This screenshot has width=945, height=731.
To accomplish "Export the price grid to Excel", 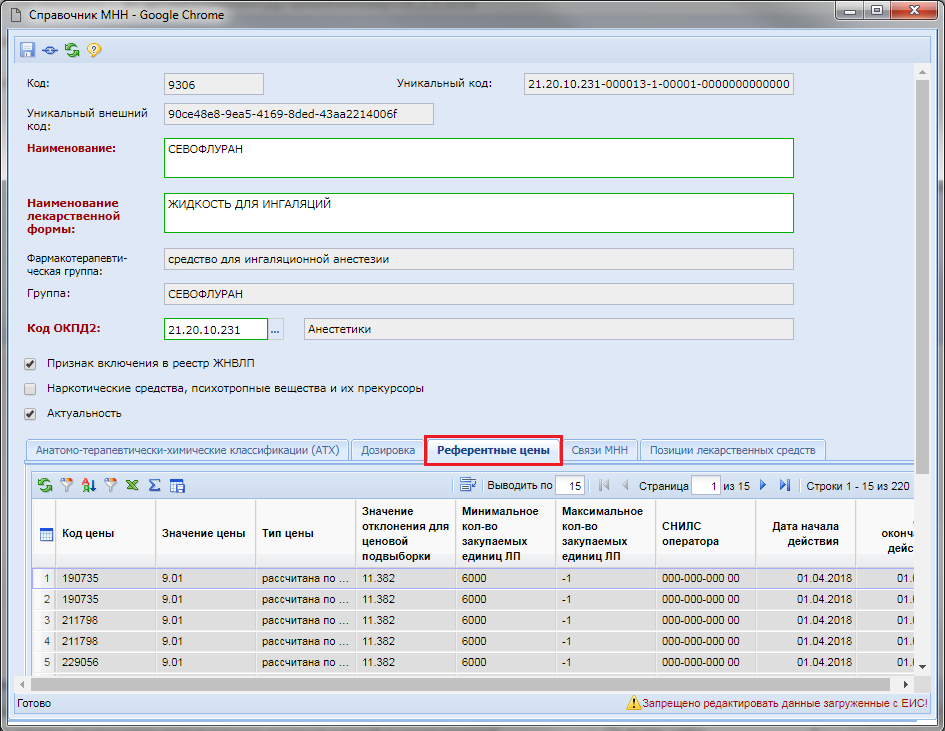I will 132,485.
